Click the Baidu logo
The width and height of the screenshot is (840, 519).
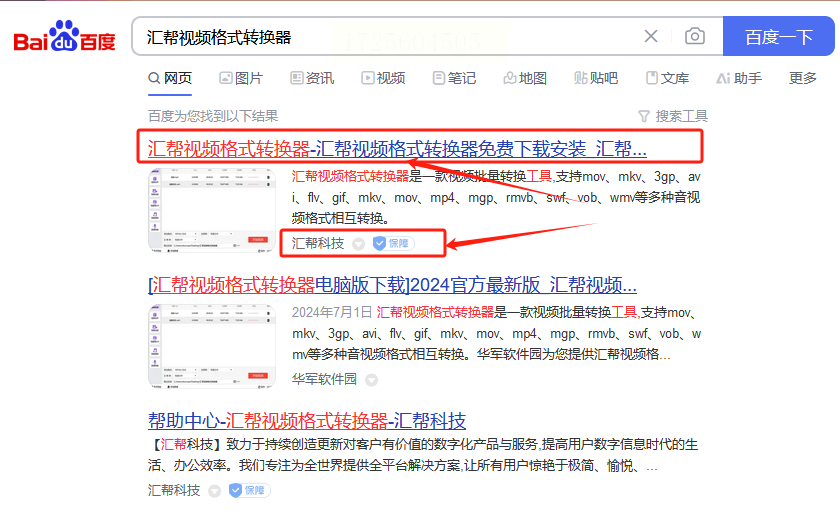(64, 36)
